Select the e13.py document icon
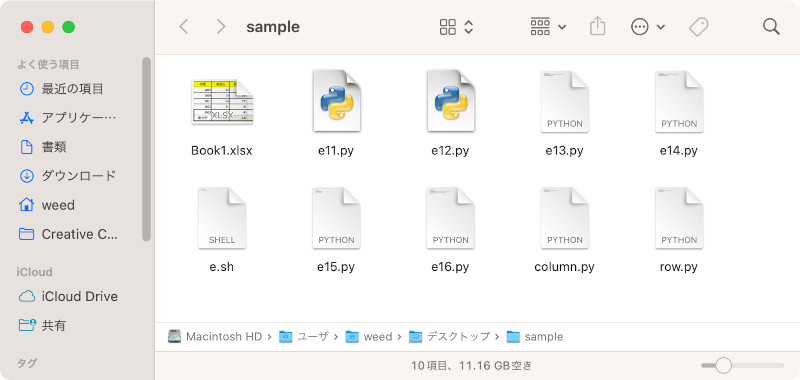This screenshot has height=380, width=800. point(565,102)
